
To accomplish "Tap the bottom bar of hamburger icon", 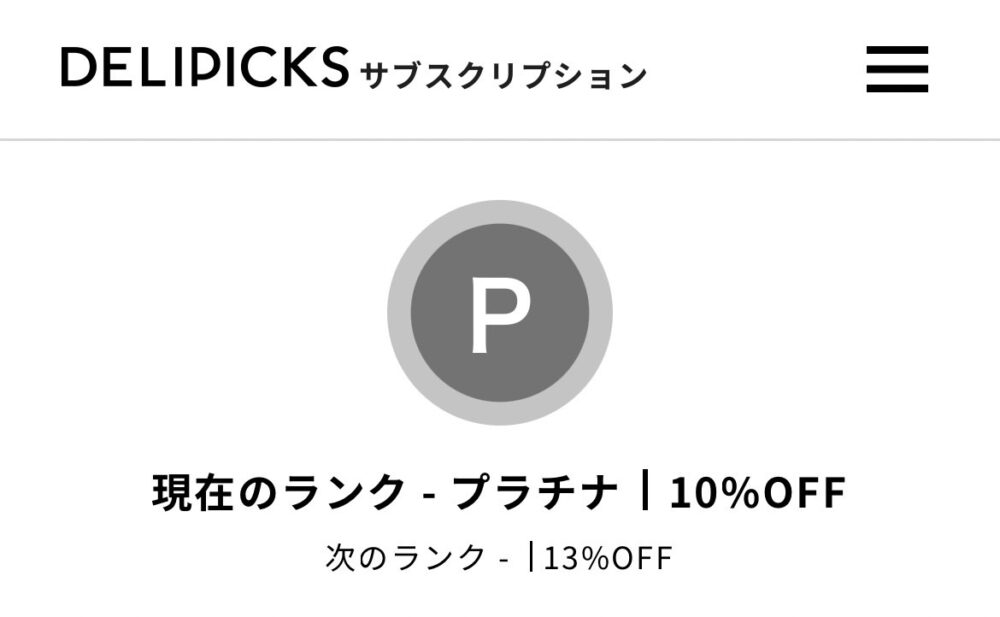I will [897, 89].
